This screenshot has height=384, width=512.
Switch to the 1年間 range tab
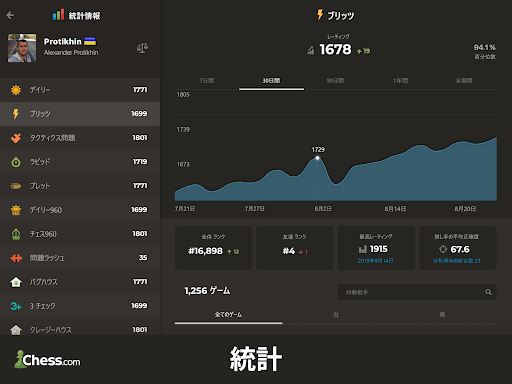pyautogui.click(x=400, y=81)
